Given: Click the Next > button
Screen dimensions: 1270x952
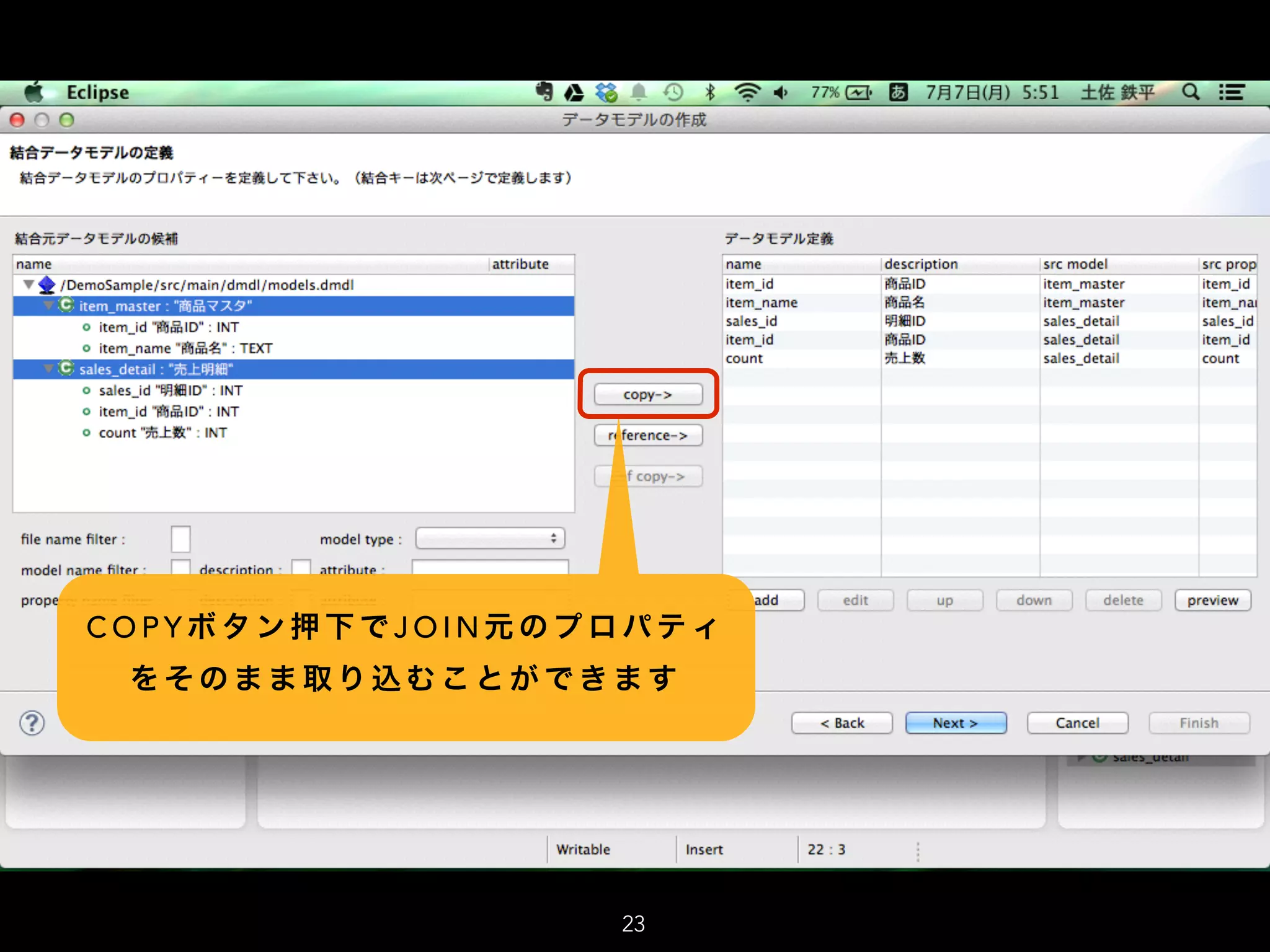Looking at the screenshot, I should (955, 723).
